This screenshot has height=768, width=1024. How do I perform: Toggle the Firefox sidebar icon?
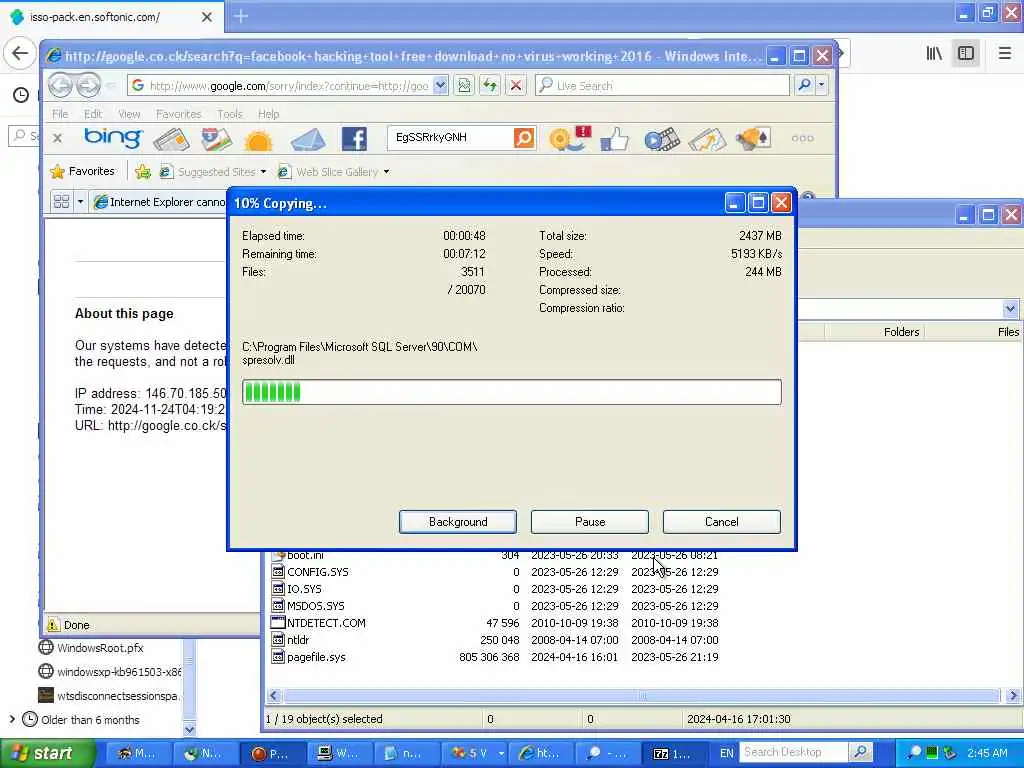point(966,53)
